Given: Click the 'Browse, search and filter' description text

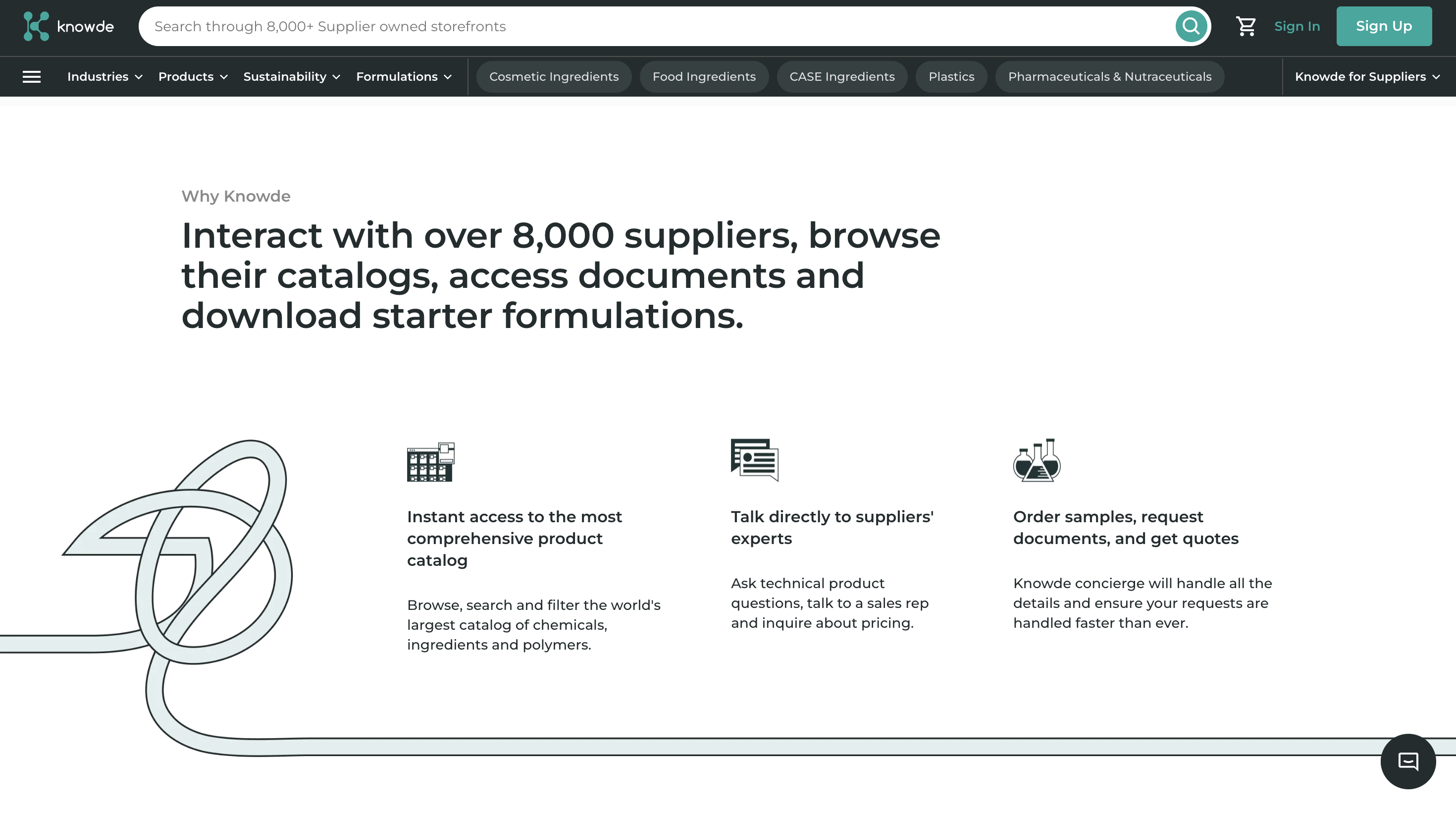Looking at the screenshot, I should click(533, 625).
